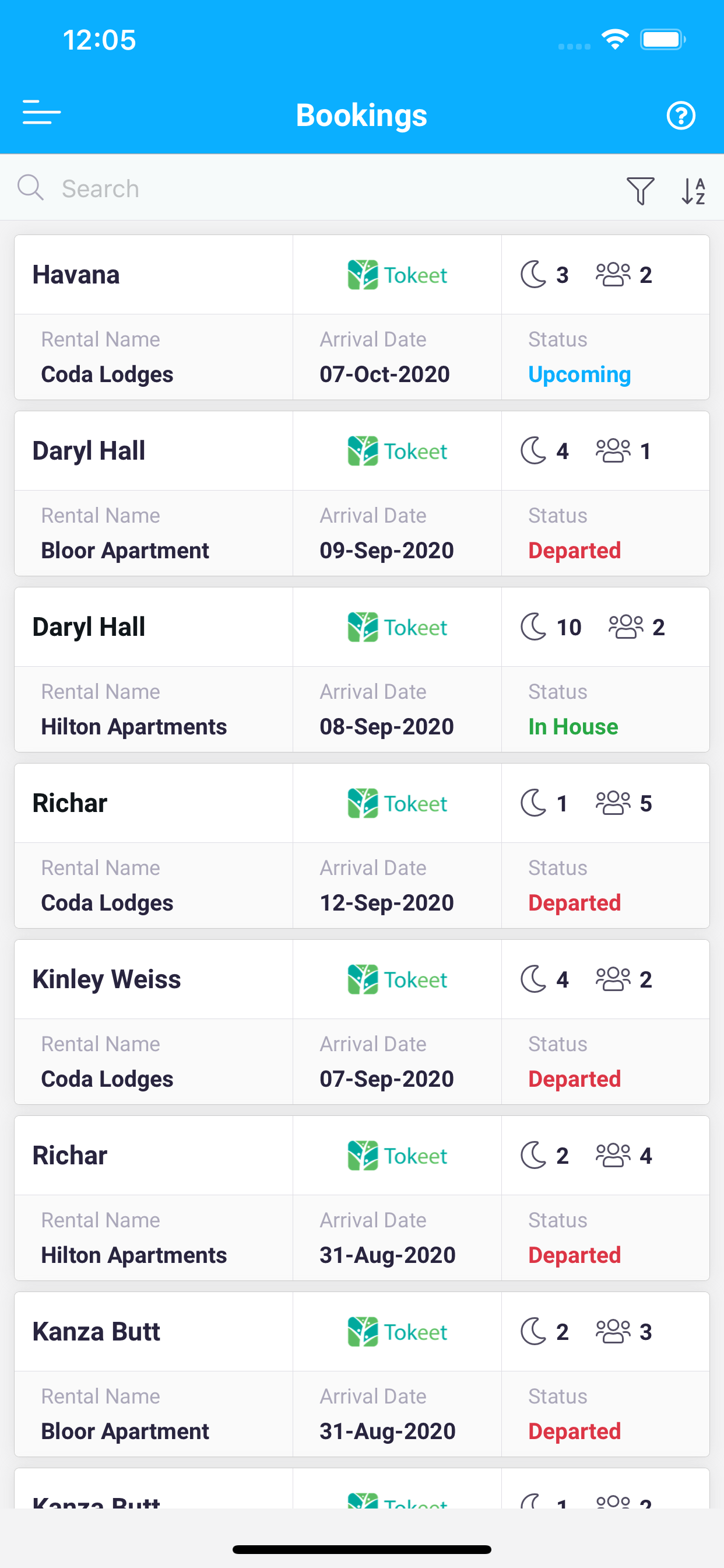Open the A-Z sort options

tap(693, 191)
